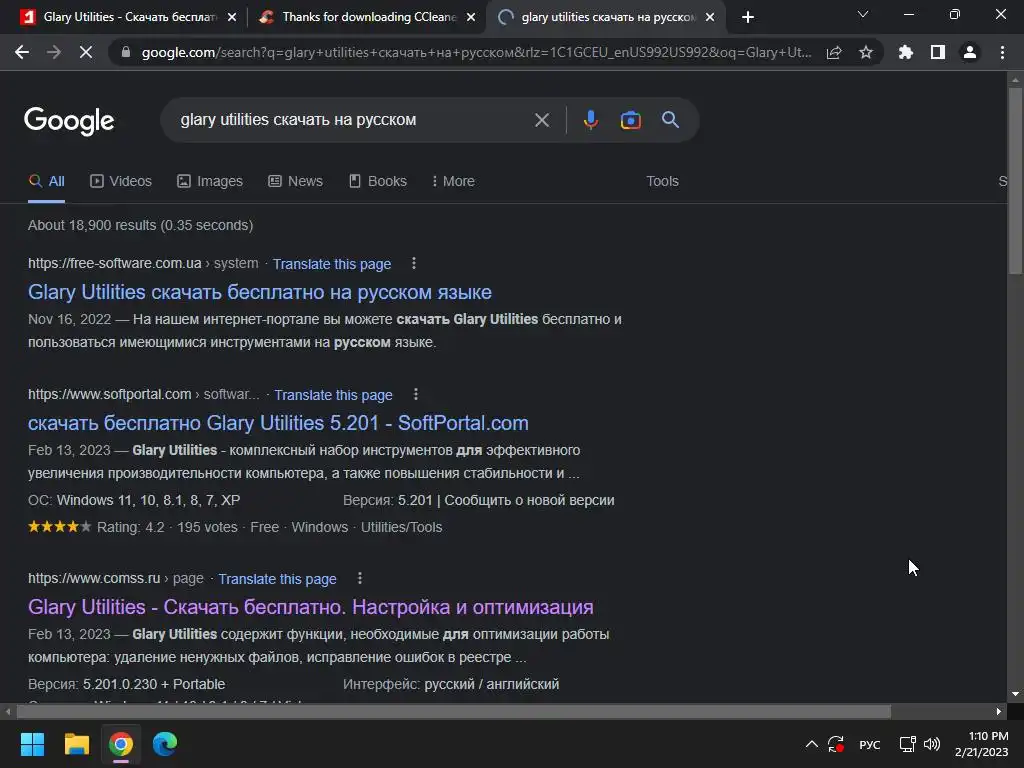Image resolution: width=1024 pixels, height=768 pixels.
Task: Open options for softportal.com result
Action: pos(415,394)
